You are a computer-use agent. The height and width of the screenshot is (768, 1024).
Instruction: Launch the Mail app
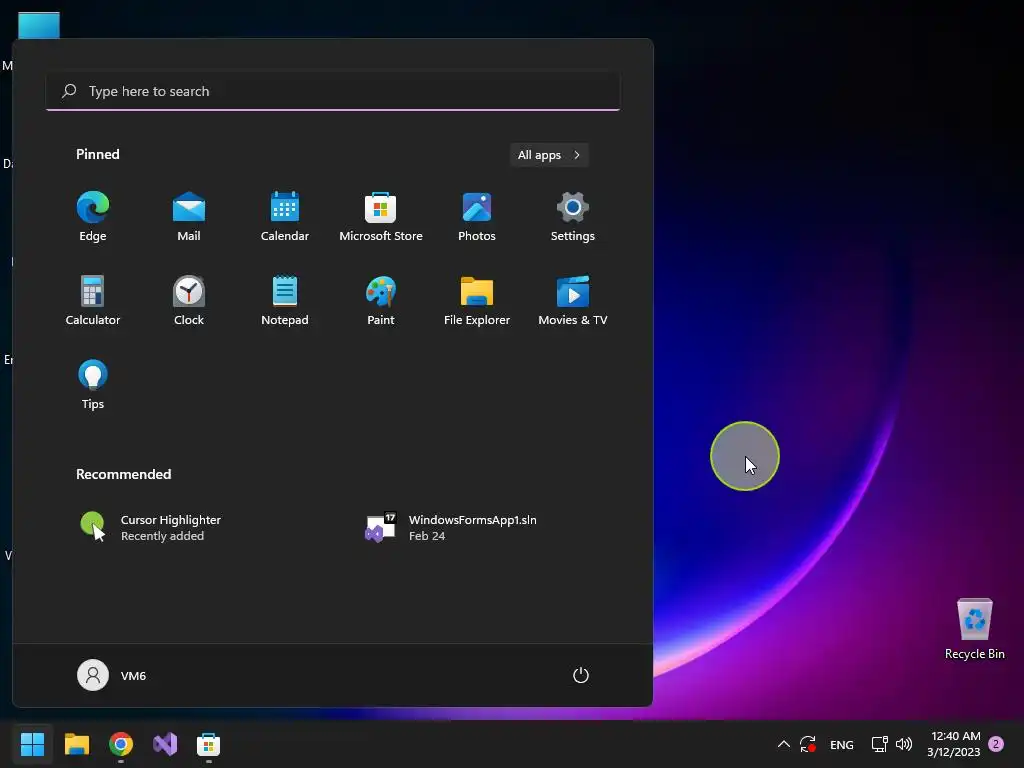tap(189, 217)
